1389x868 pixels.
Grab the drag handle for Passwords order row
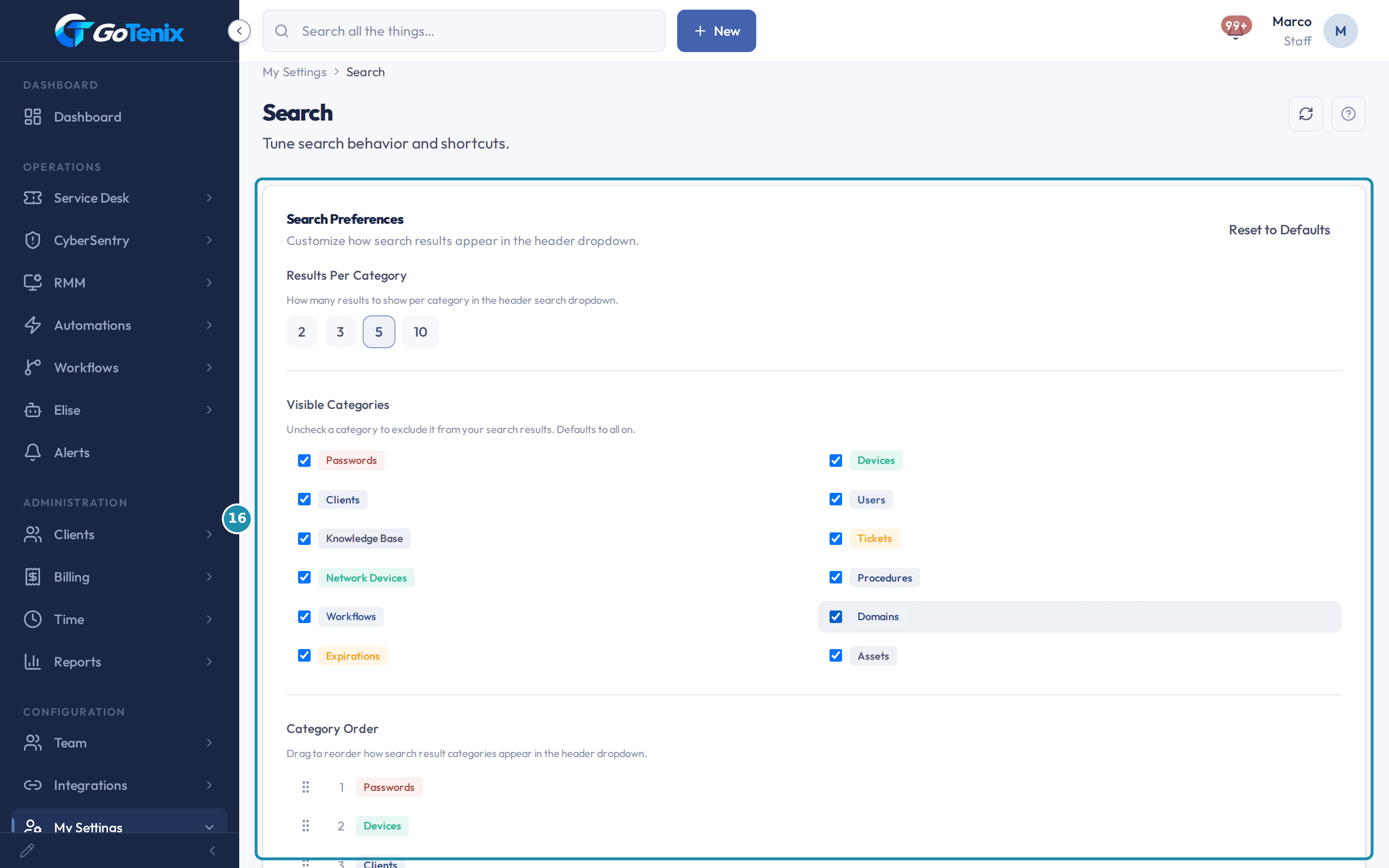[306, 787]
